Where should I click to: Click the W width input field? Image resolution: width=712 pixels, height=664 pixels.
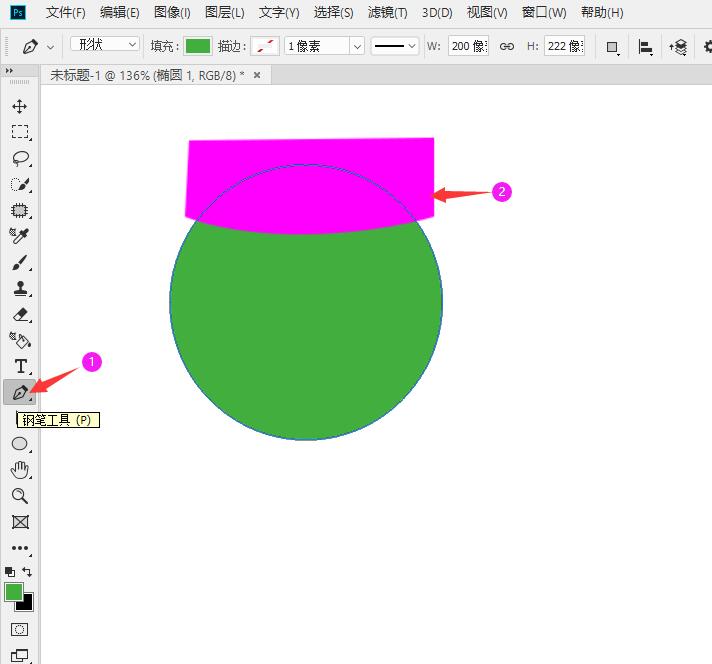(467, 46)
